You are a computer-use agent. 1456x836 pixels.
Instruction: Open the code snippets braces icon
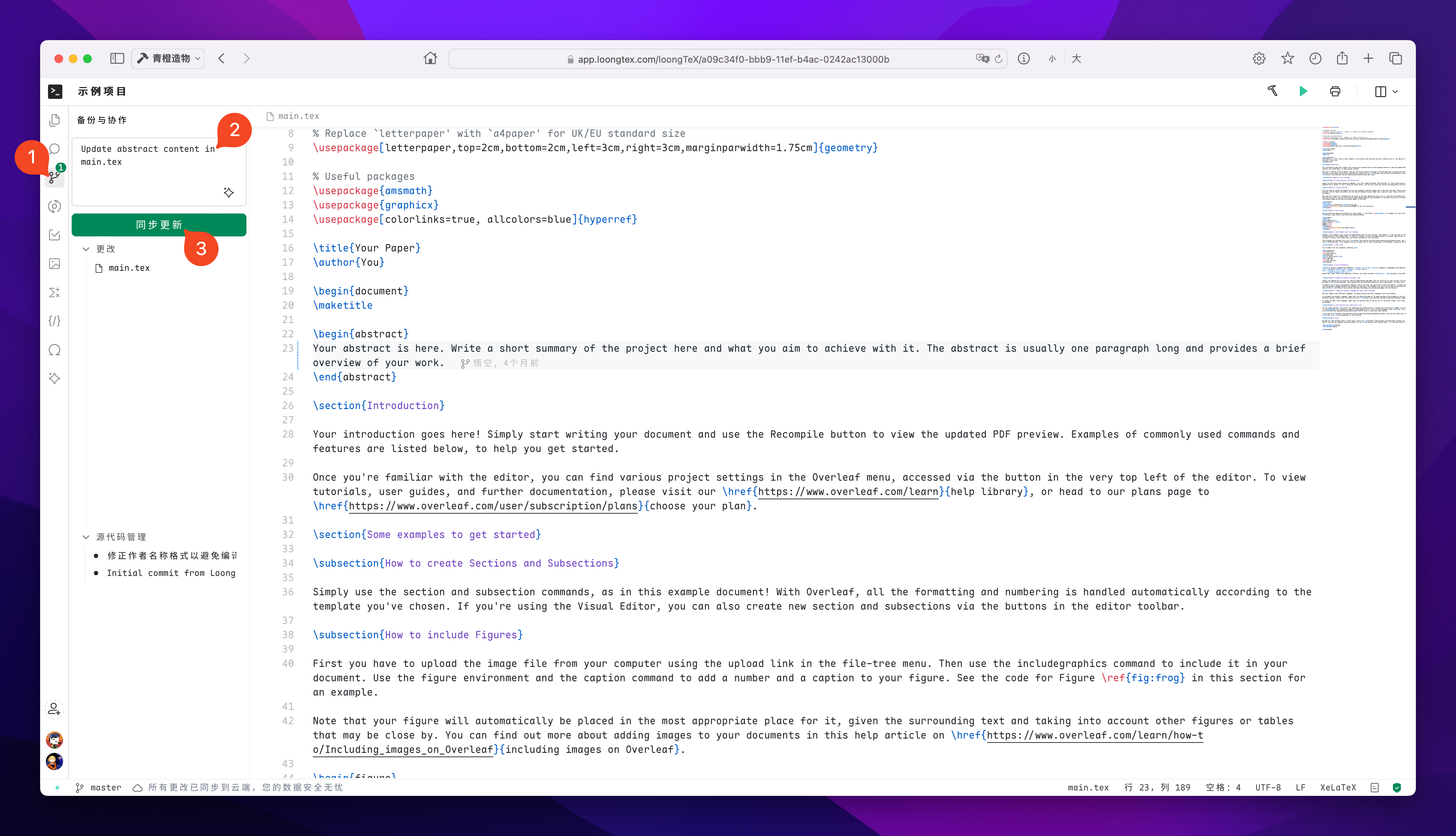[54, 321]
